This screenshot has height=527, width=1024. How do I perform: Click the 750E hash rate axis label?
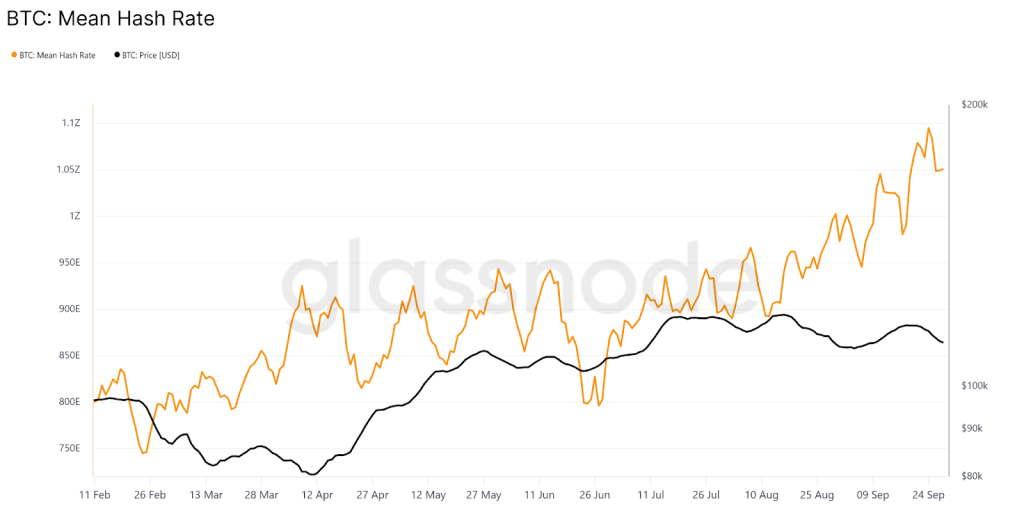coord(69,448)
